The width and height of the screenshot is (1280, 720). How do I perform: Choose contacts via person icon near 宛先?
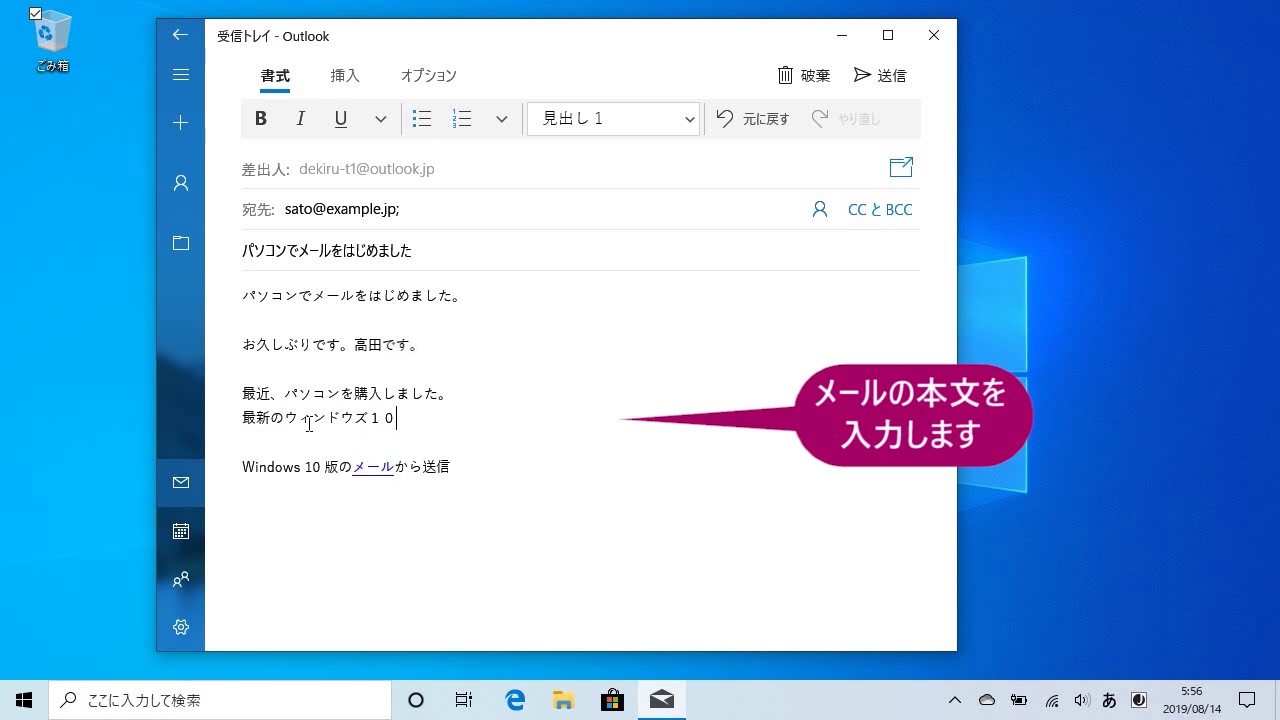[820, 210]
